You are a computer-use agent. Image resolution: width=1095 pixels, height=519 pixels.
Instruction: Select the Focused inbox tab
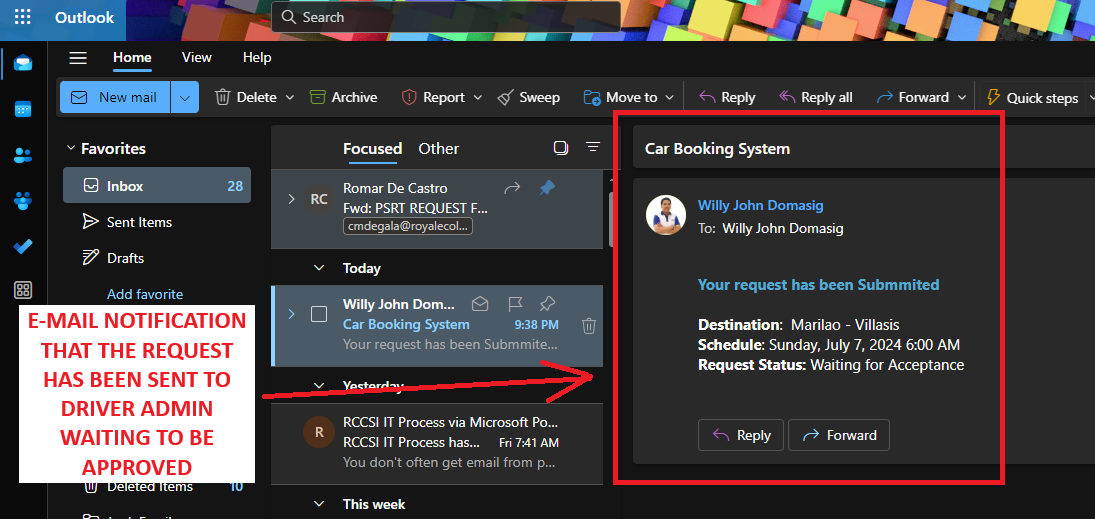coord(372,149)
